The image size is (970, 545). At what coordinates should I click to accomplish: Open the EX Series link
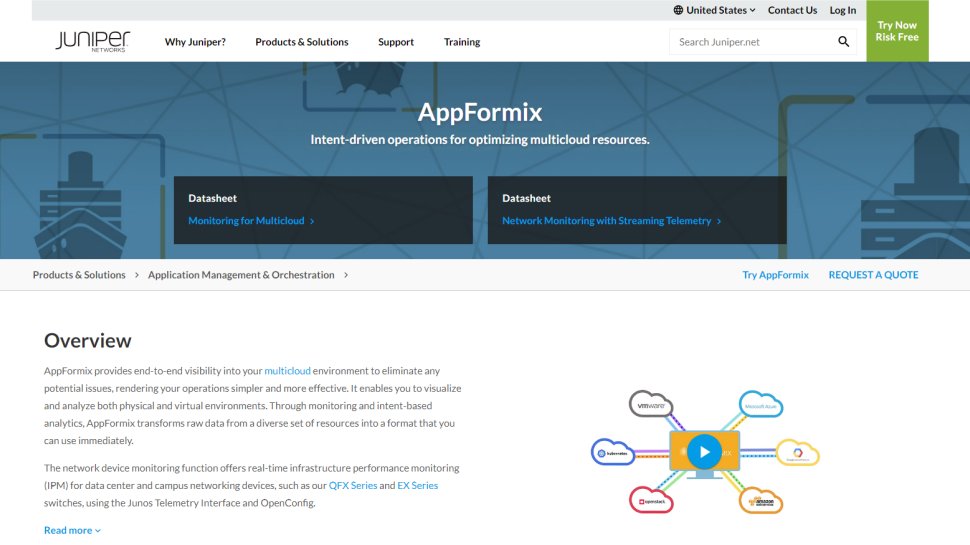click(418, 486)
